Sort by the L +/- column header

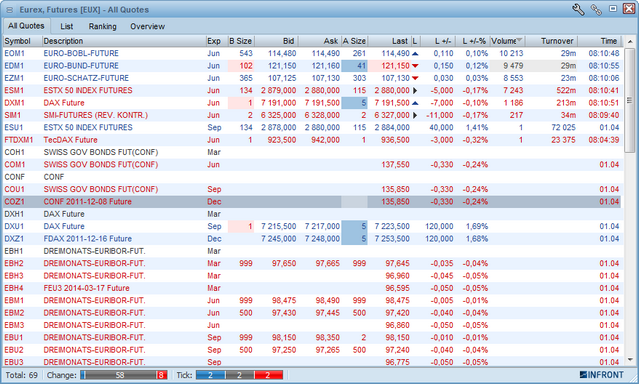tap(438, 41)
